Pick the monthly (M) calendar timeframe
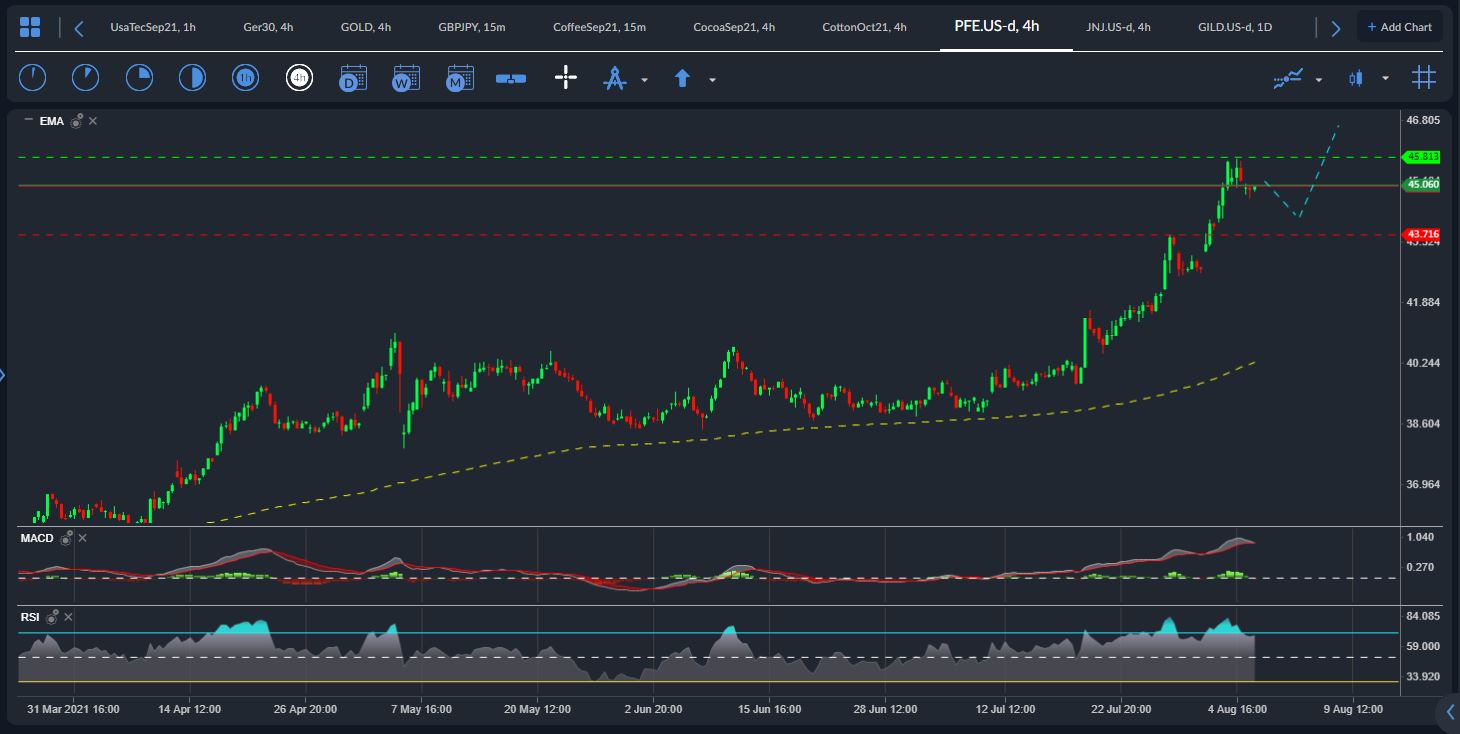This screenshot has height=734, width=1460. click(460, 78)
